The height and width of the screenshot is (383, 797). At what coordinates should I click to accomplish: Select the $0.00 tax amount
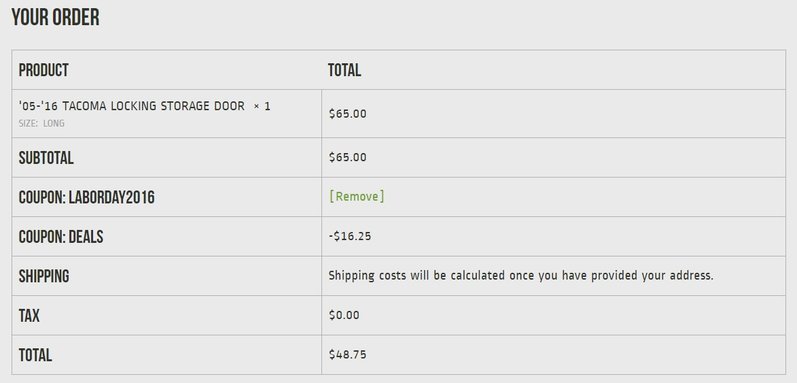[x=344, y=315]
